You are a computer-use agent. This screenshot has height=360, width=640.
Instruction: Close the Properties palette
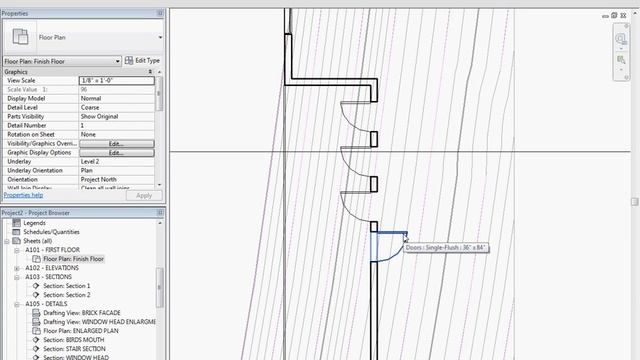tap(160, 13)
